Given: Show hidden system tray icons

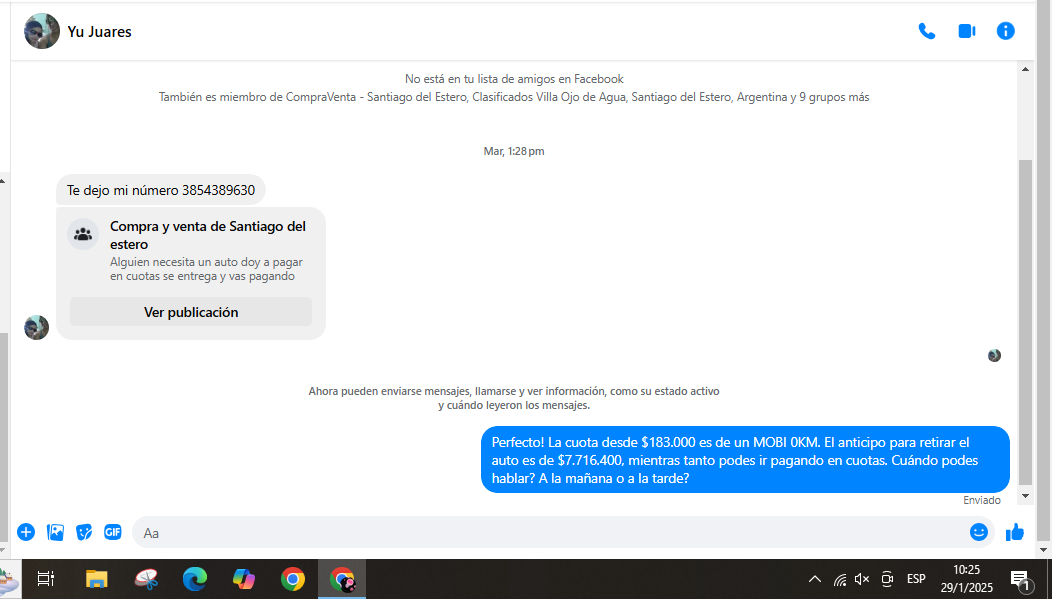Looking at the screenshot, I should 815,579.
